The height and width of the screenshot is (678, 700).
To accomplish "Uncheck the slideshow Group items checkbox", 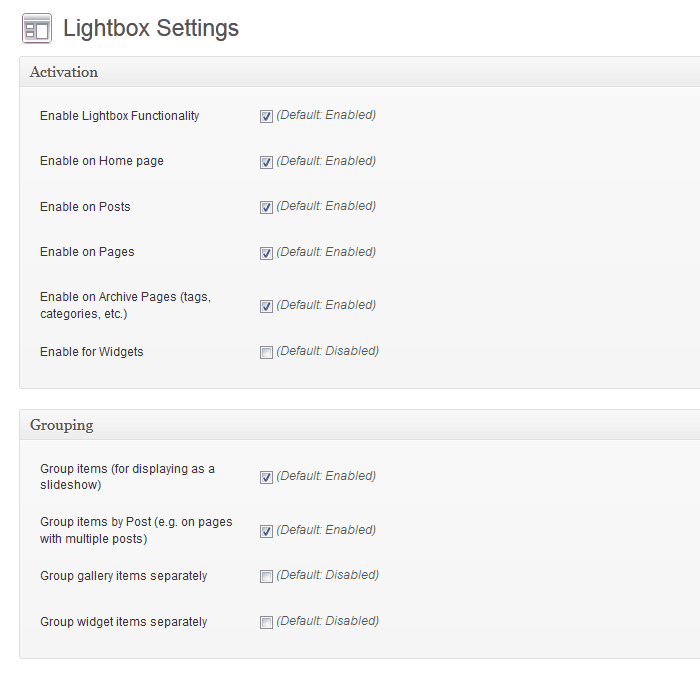I will pyautogui.click(x=266, y=477).
